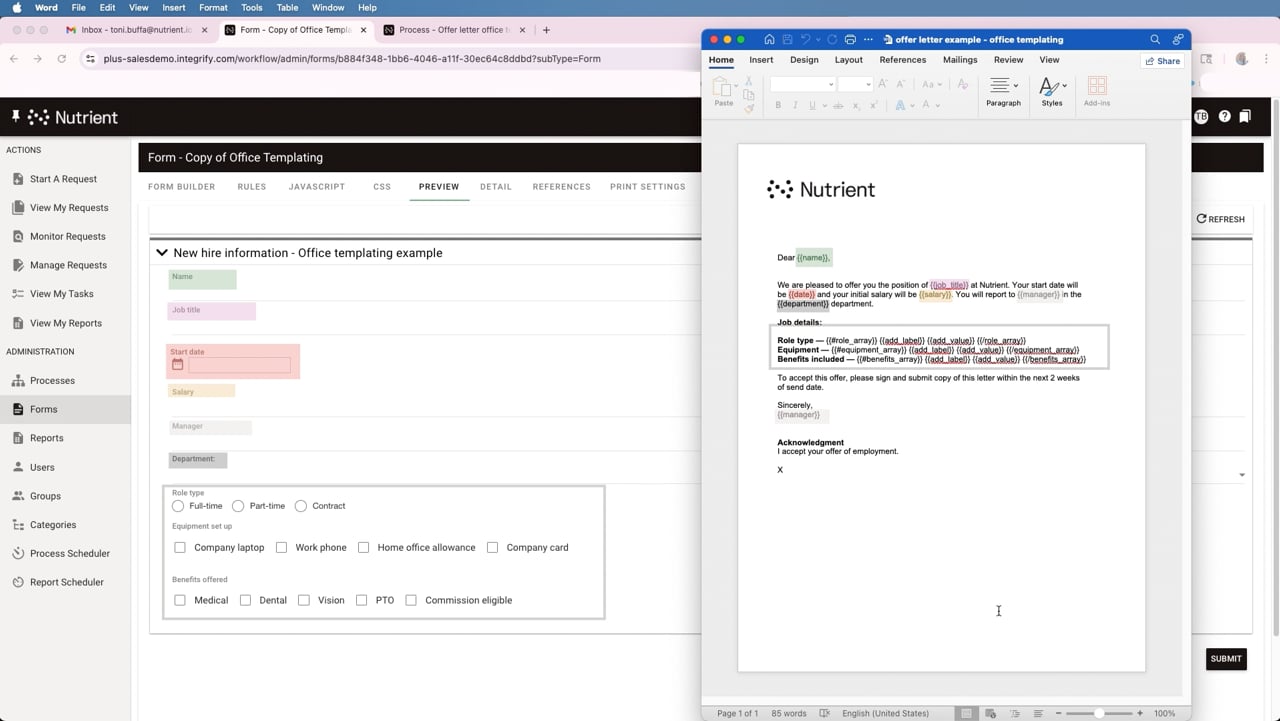This screenshot has width=1280, height=721.
Task: Select the Part-time radio button
Action: (238, 506)
